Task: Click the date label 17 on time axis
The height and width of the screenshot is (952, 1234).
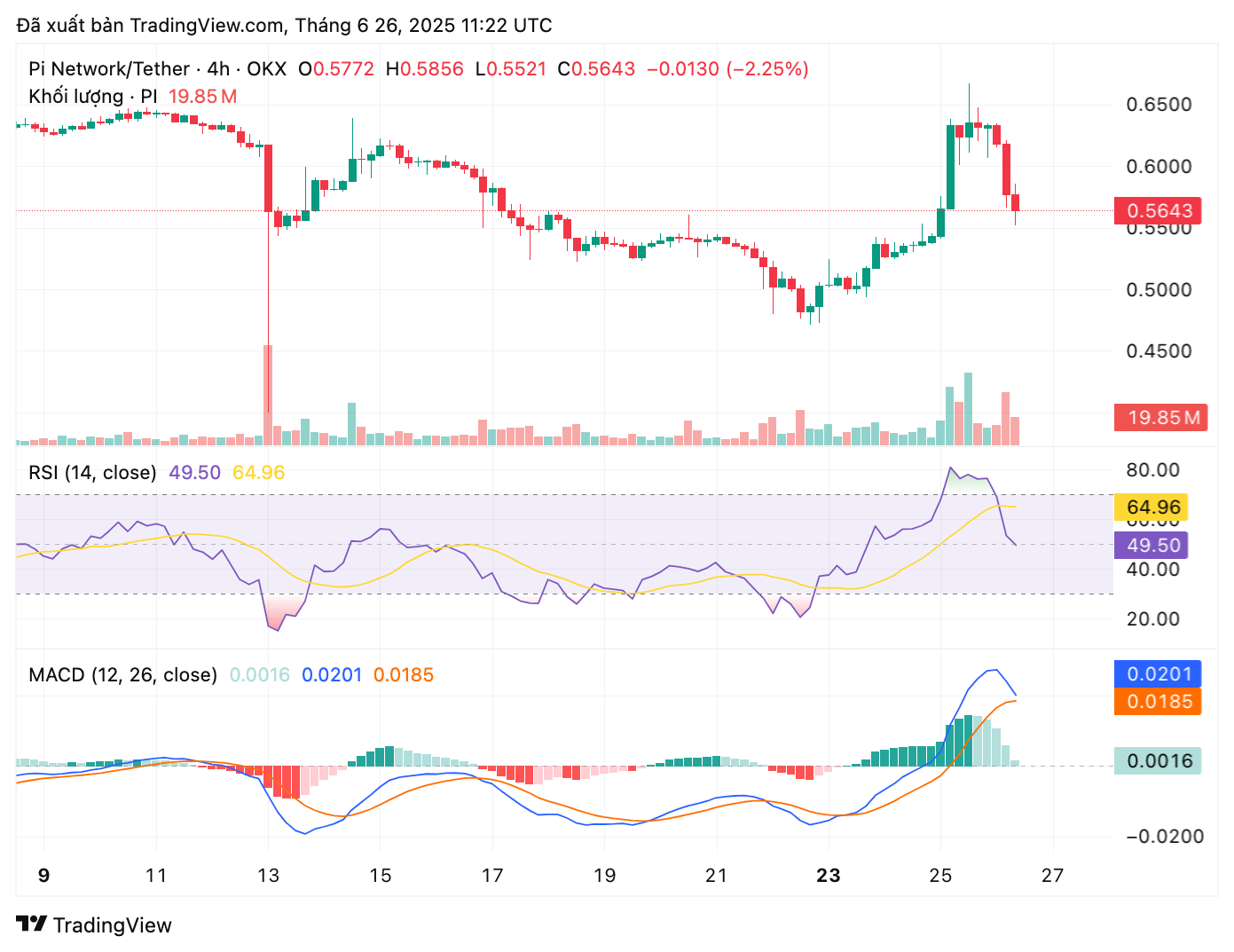Action: tap(492, 876)
